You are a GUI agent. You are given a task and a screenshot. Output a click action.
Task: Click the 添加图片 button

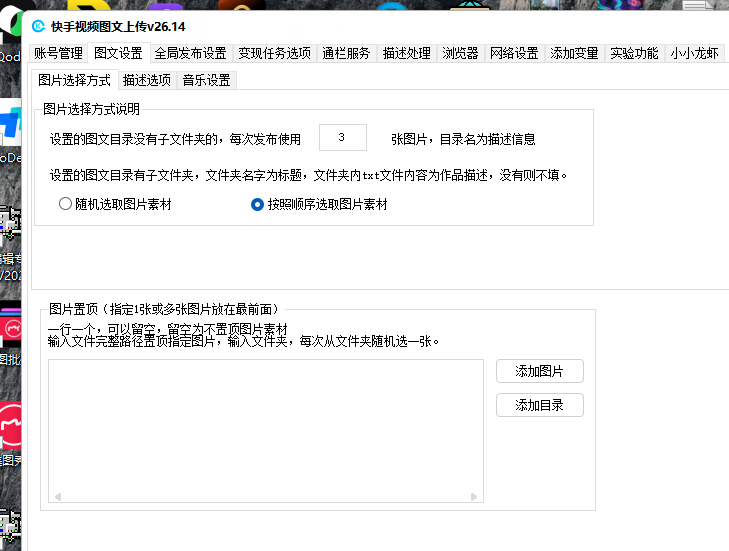click(539, 371)
